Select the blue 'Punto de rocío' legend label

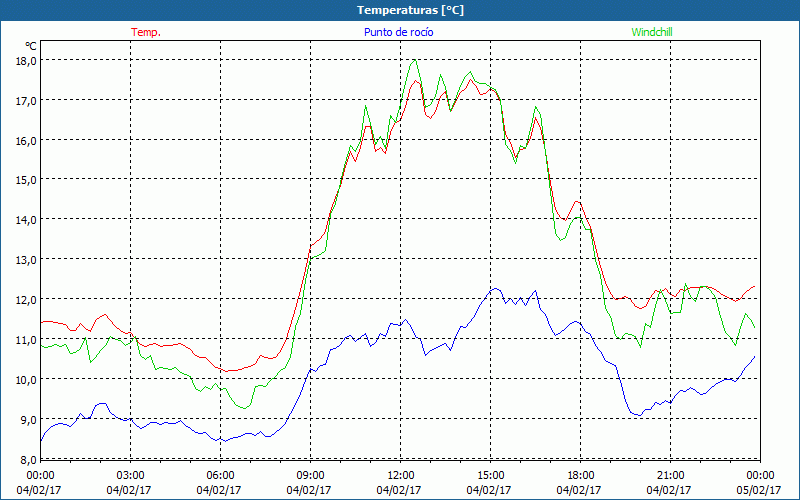398,32
